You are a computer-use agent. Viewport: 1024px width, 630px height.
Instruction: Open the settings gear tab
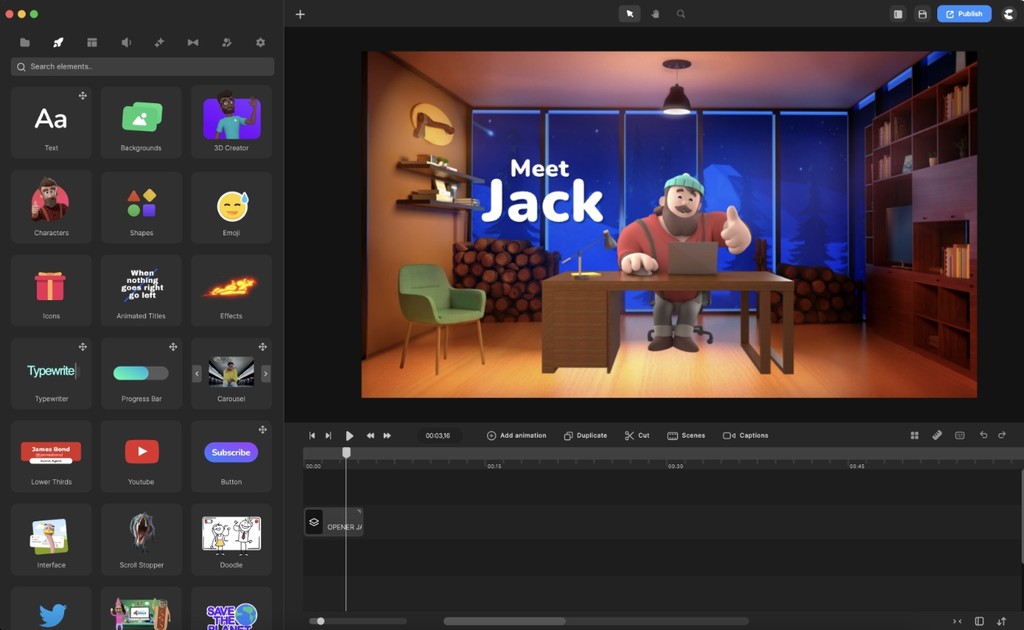point(261,43)
